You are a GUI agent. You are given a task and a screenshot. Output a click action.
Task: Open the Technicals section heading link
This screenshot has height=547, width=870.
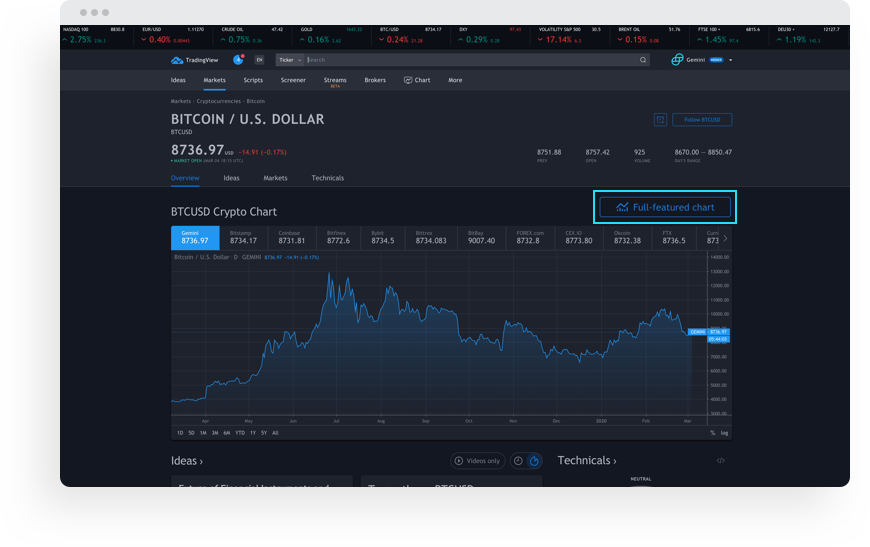(x=587, y=460)
